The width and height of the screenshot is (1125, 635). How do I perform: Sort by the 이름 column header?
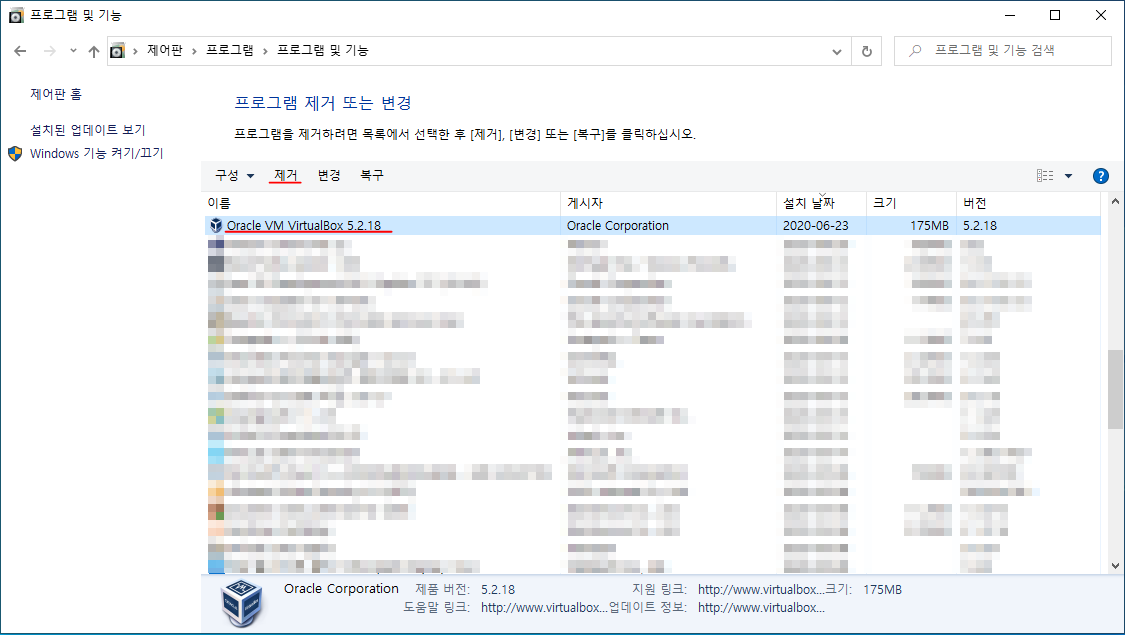[382, 203]
